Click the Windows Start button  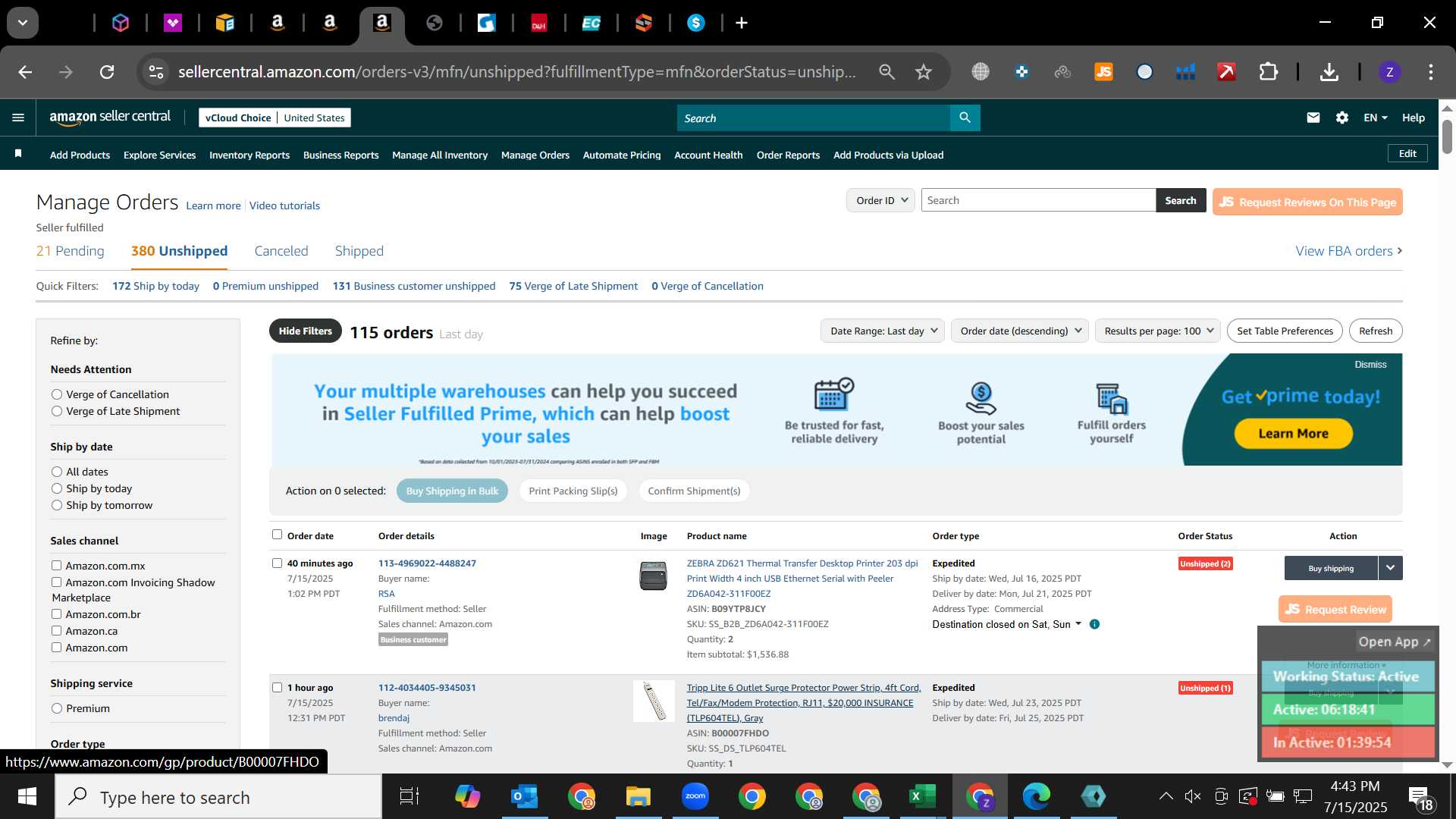pos(27,796)
